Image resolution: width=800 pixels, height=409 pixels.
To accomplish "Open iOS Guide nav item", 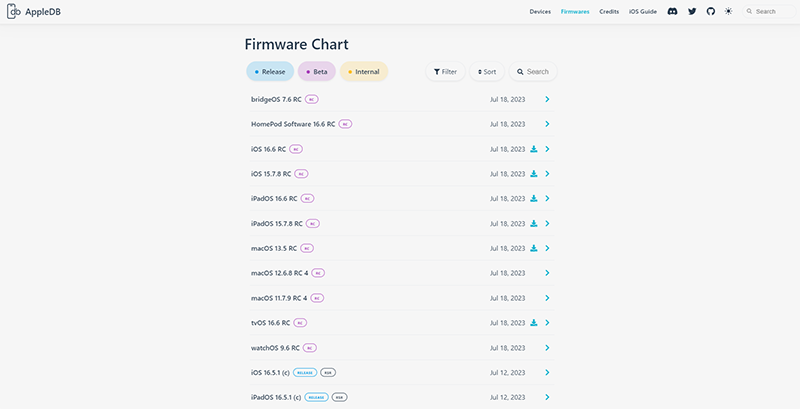I will pyautogui.click(x=643, y=11).
